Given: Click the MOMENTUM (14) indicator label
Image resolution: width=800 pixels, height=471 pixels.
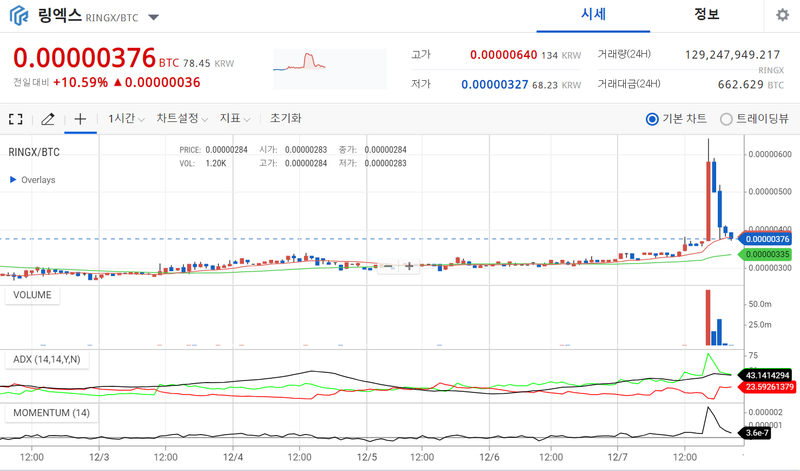Looking at the screenshot, I should click(x=51, y=413).
